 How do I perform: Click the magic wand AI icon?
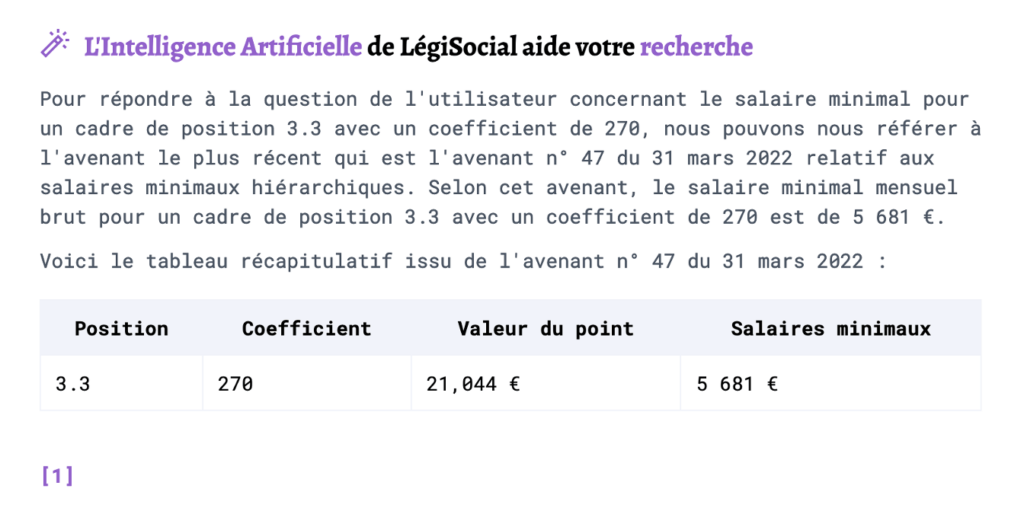click(54, 44)
